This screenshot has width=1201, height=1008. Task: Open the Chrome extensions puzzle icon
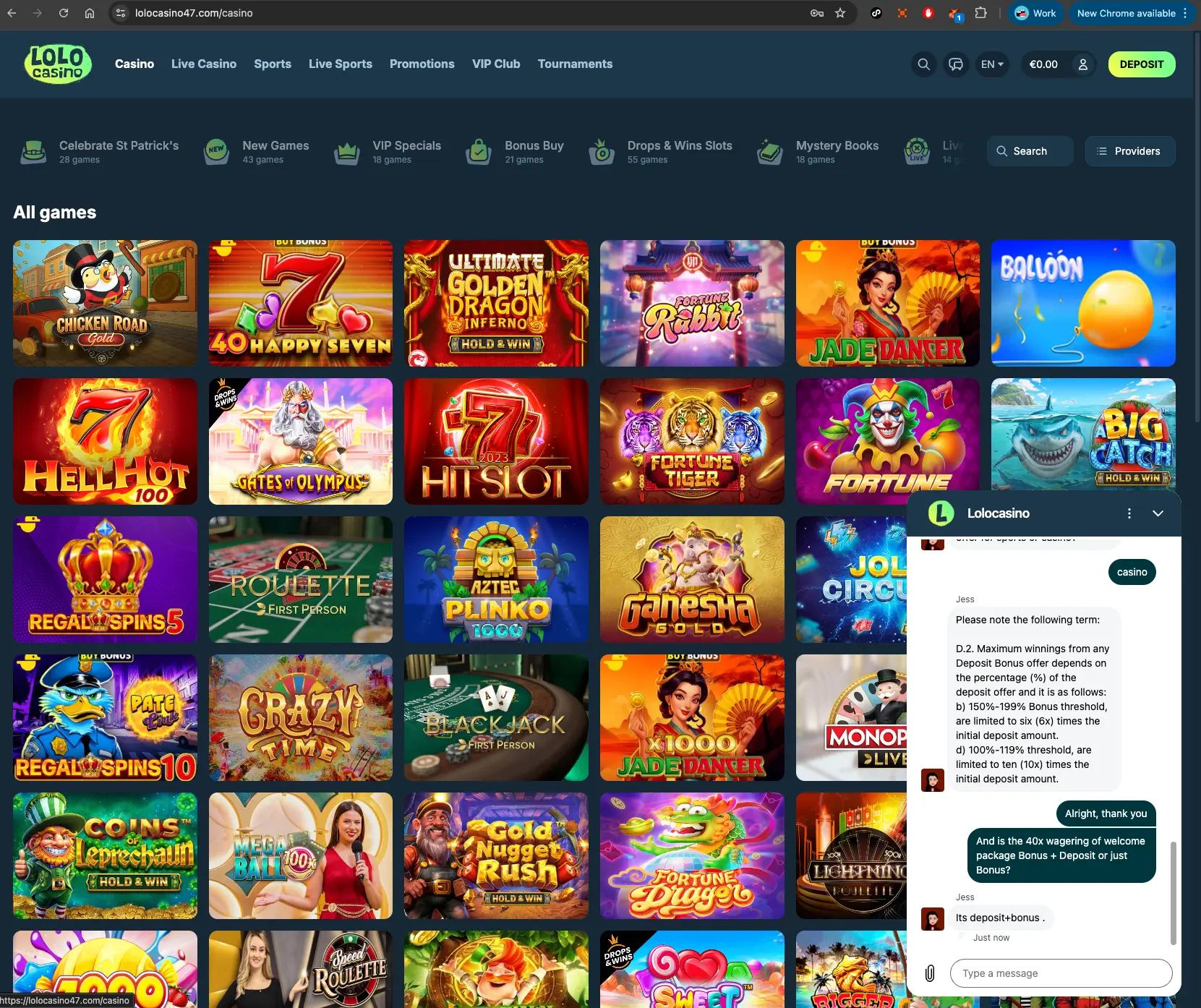(980, 13)
